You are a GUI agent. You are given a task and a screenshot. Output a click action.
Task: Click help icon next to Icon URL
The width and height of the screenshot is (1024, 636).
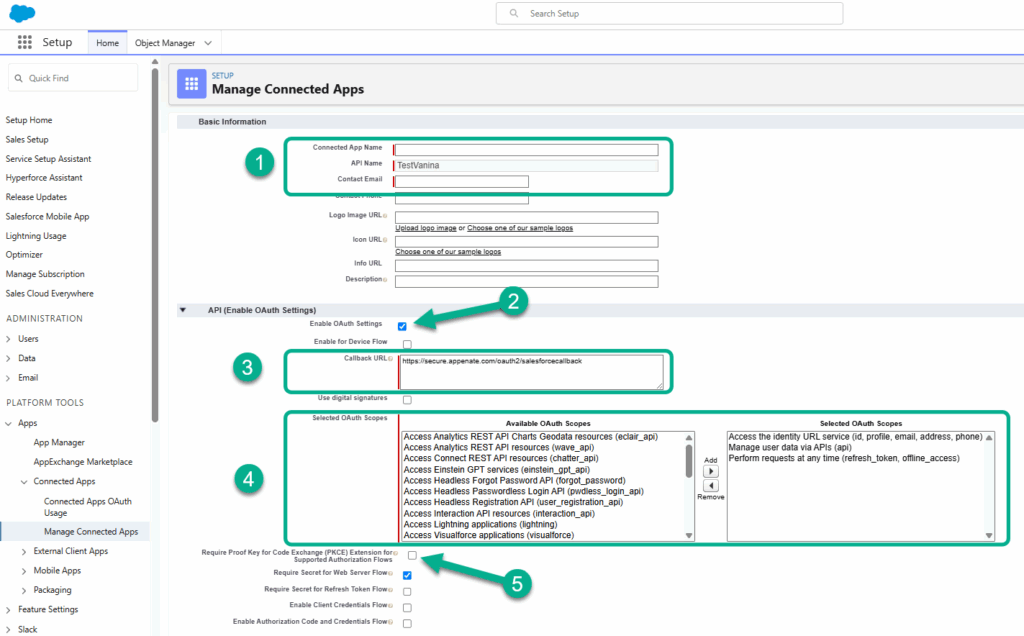[x=385, y=240]
